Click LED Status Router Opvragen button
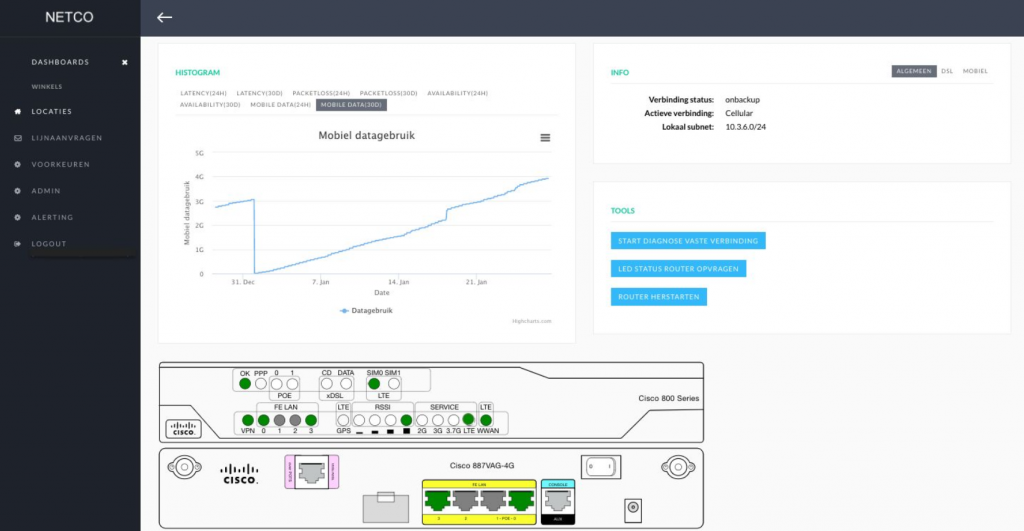1024x531 pixels. click(678, 269)
